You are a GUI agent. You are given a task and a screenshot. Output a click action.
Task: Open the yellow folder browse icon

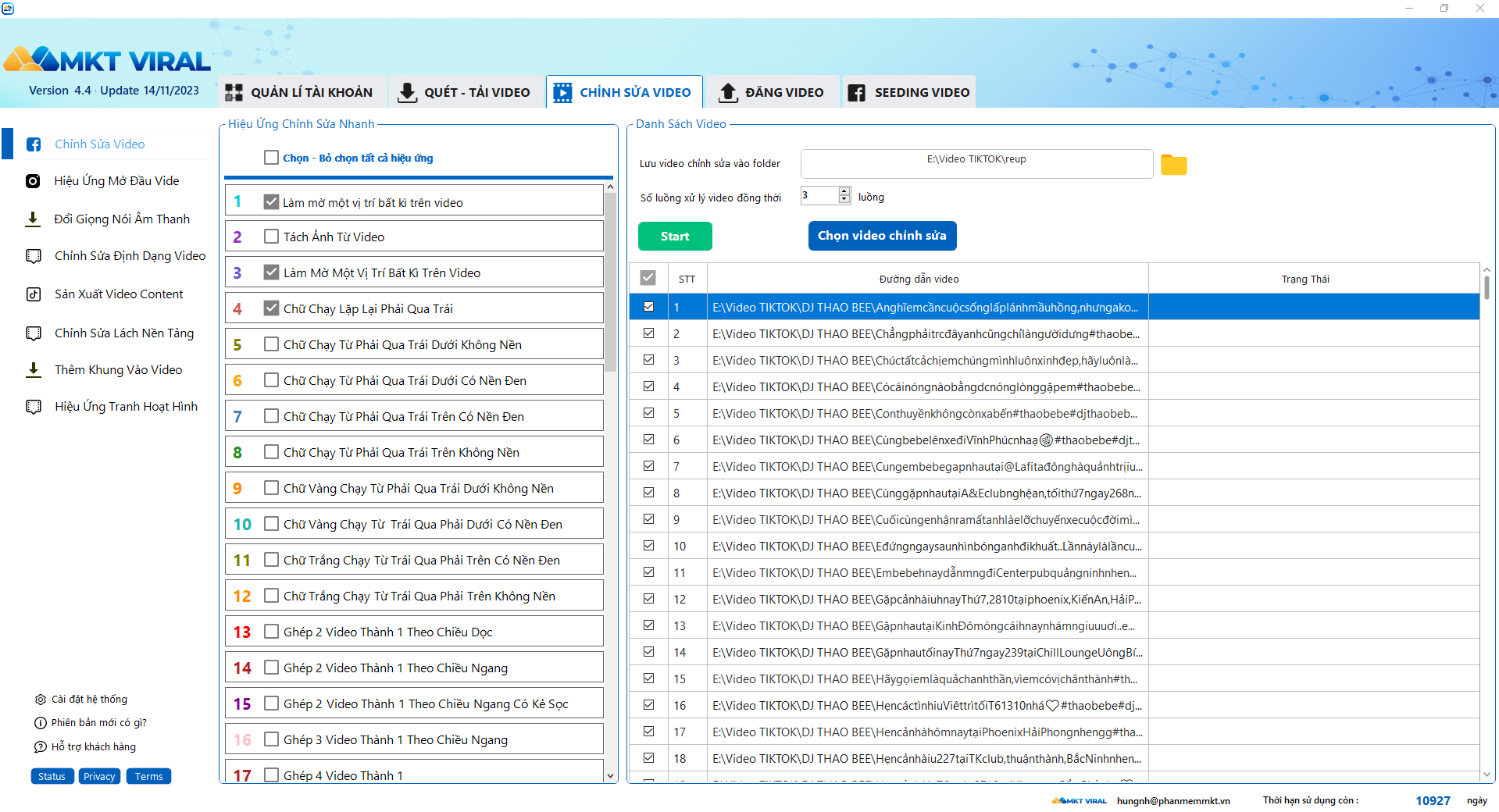click(1173, 164)
